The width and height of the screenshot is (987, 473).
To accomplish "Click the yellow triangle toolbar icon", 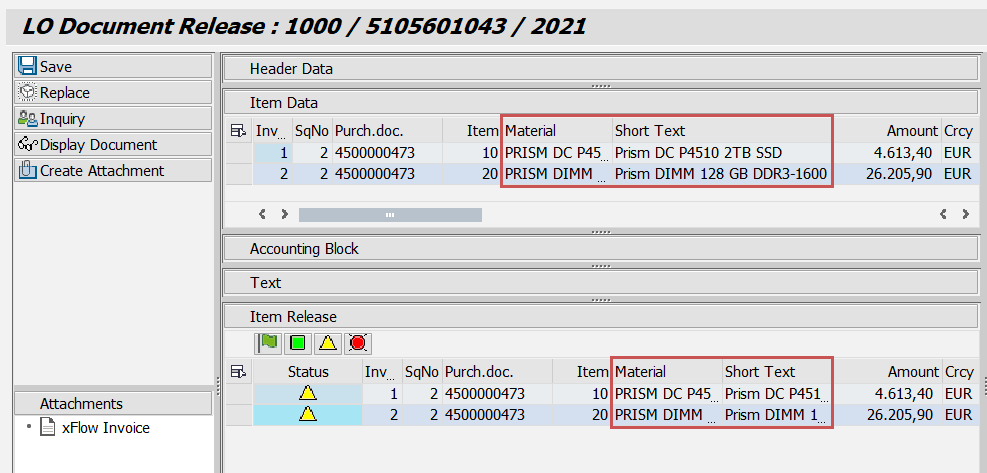I will (327, 343).
